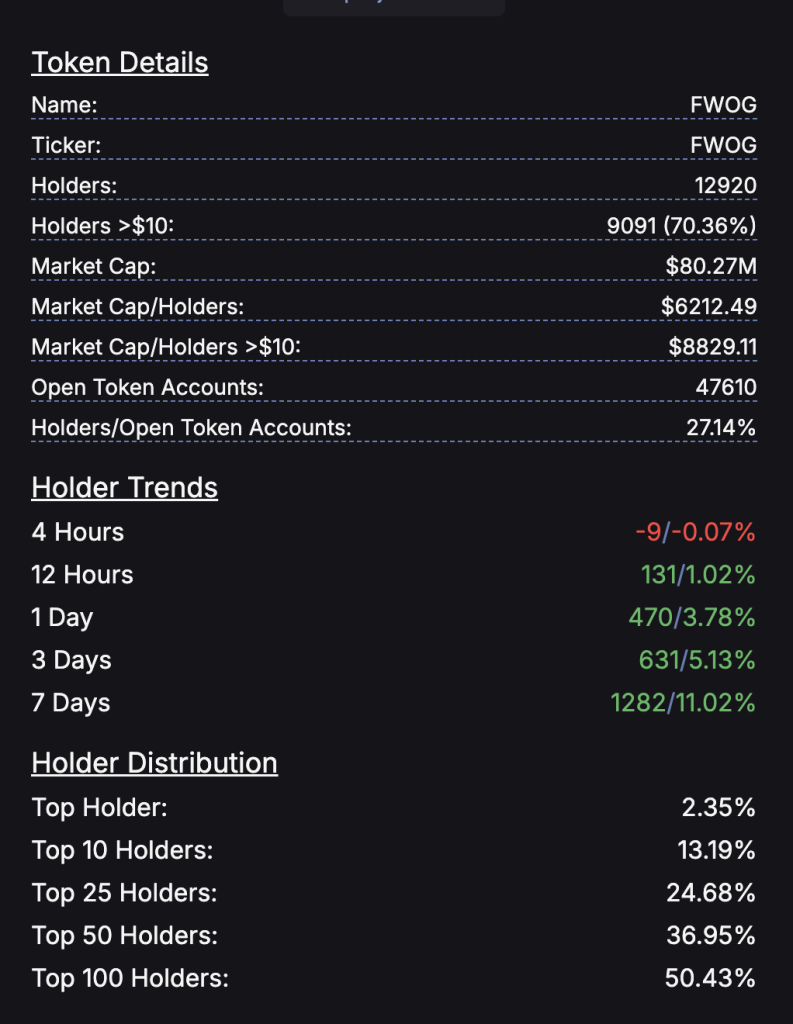Select the 12 Hours trend row label
The width and height of the screenshot is (793, 1024).
coord(82,575)
